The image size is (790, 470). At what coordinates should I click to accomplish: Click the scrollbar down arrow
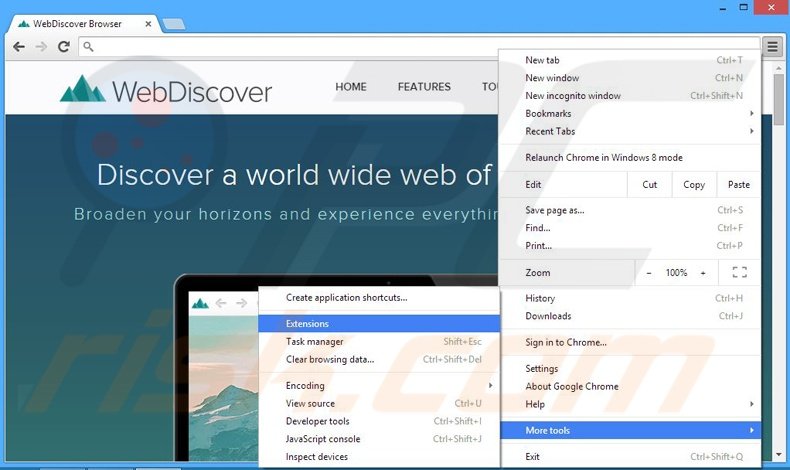tap(778, 455)
